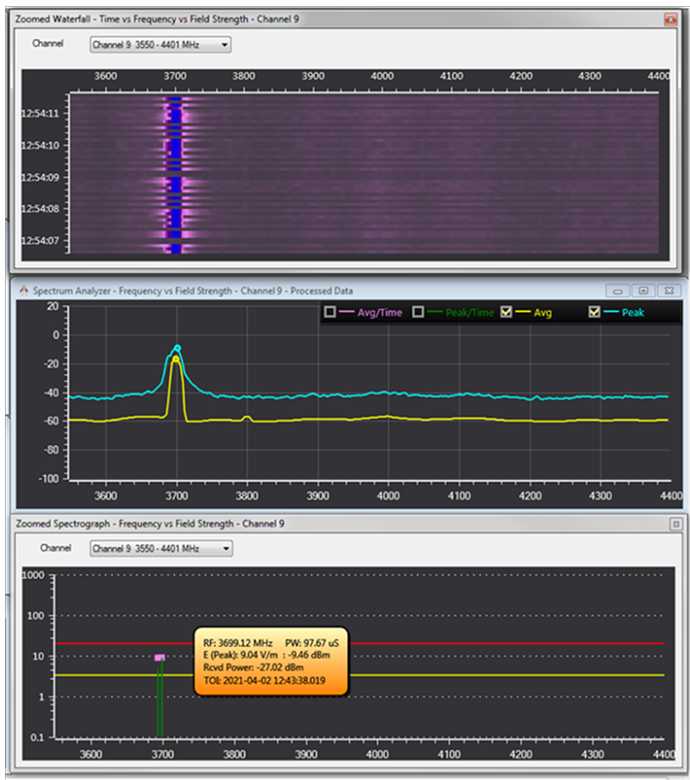Enable the Peak/Time trace checkbox
This screenshot has width=690, height=780.
[x=418, y=312]
